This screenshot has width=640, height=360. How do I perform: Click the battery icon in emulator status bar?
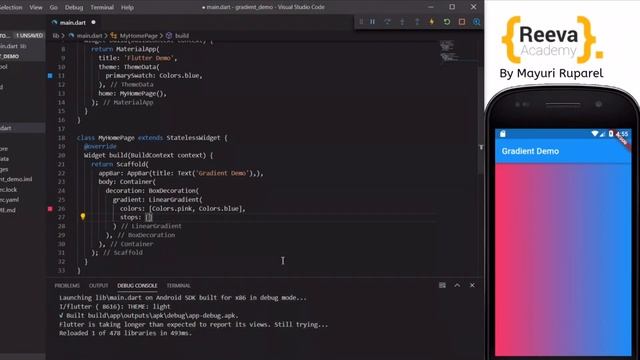pyautogui.click(x=611, y=133)
